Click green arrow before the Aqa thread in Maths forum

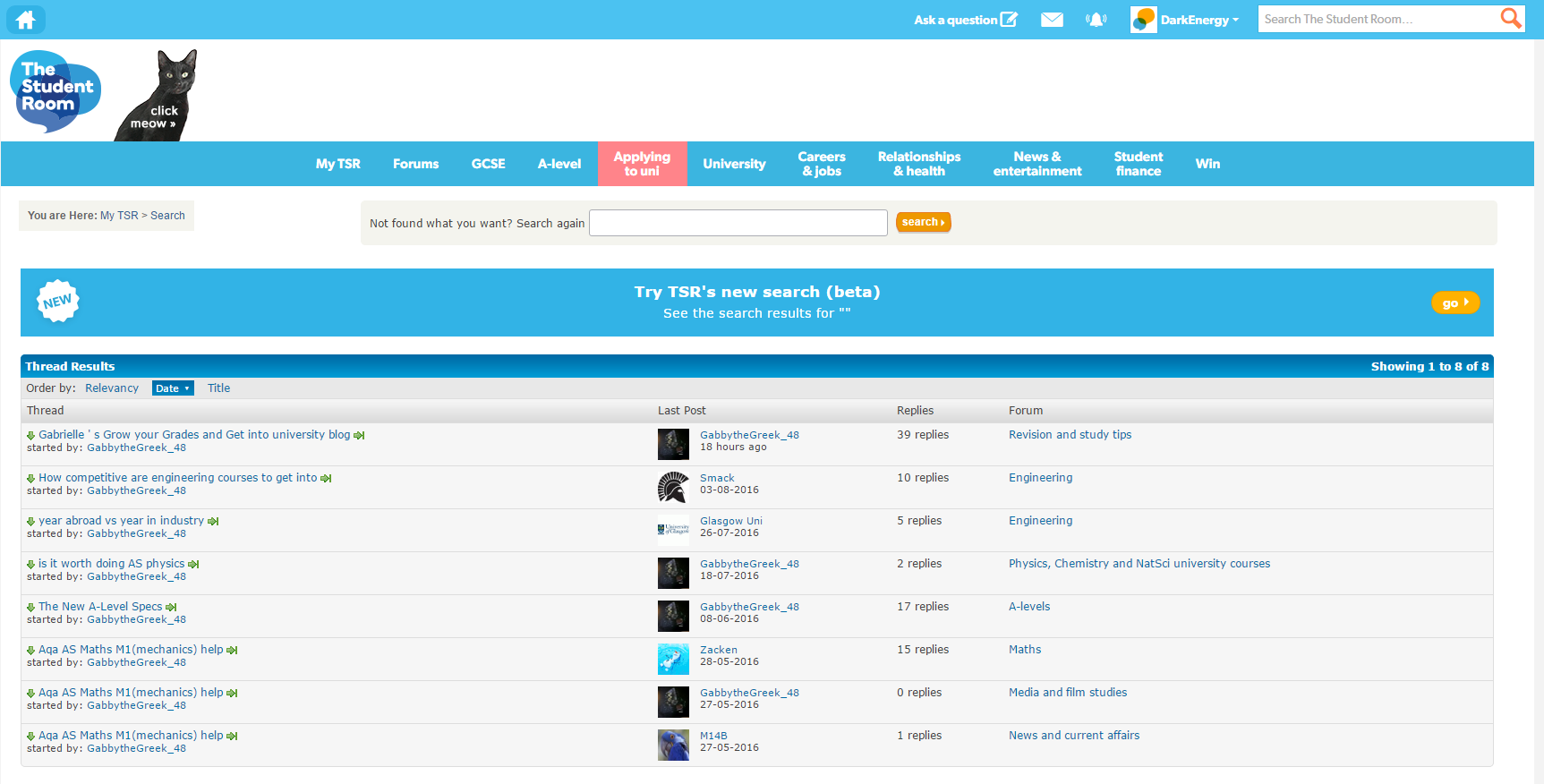tap(31, 651)
